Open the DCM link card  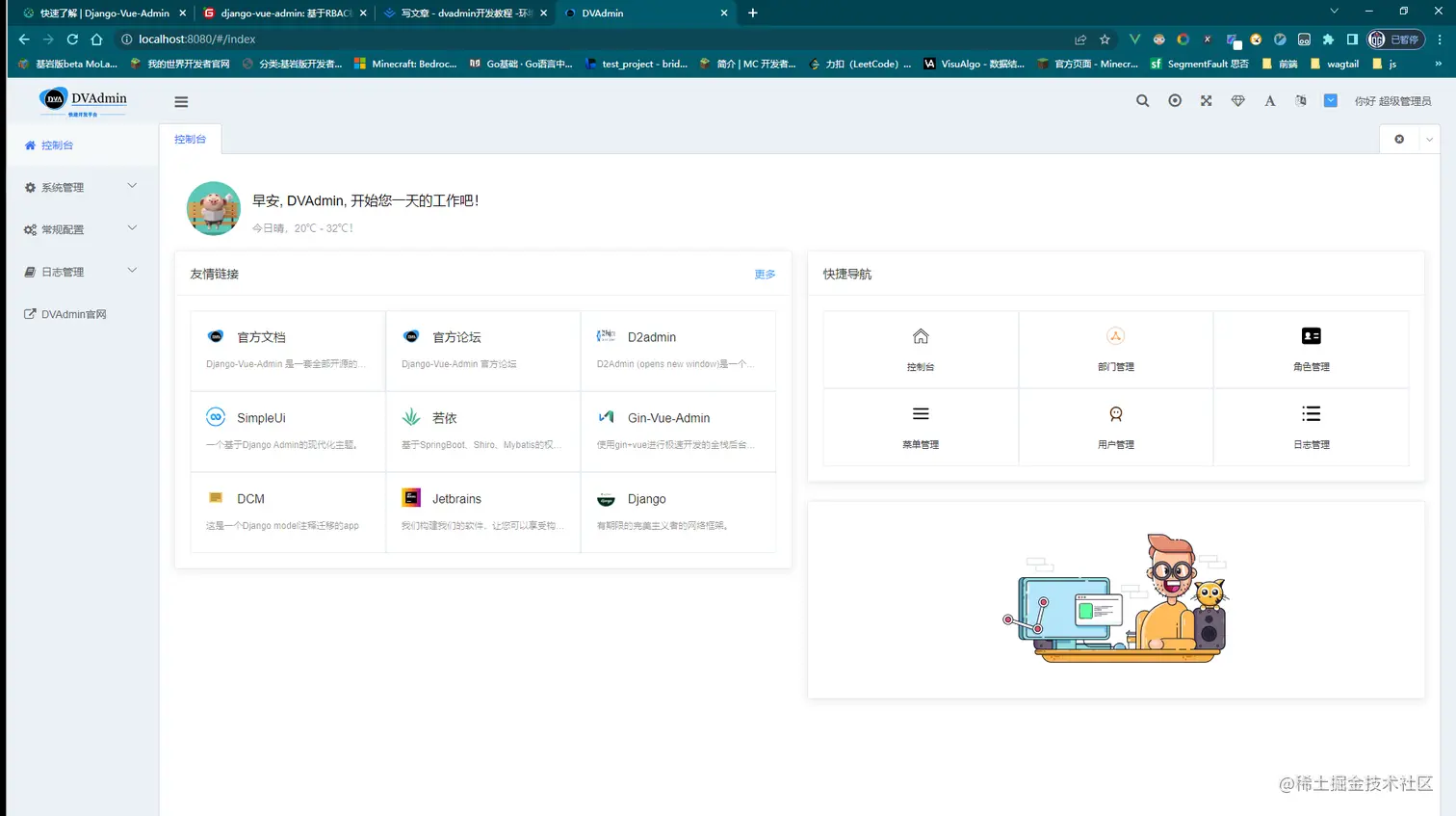pyautogui.click(x=288, y=513)
